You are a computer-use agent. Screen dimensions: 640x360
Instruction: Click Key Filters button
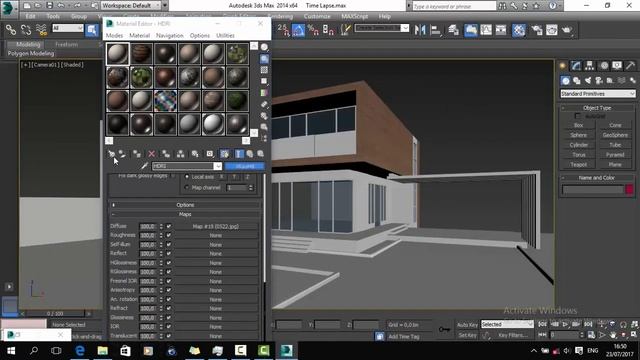tap(513, 335)
